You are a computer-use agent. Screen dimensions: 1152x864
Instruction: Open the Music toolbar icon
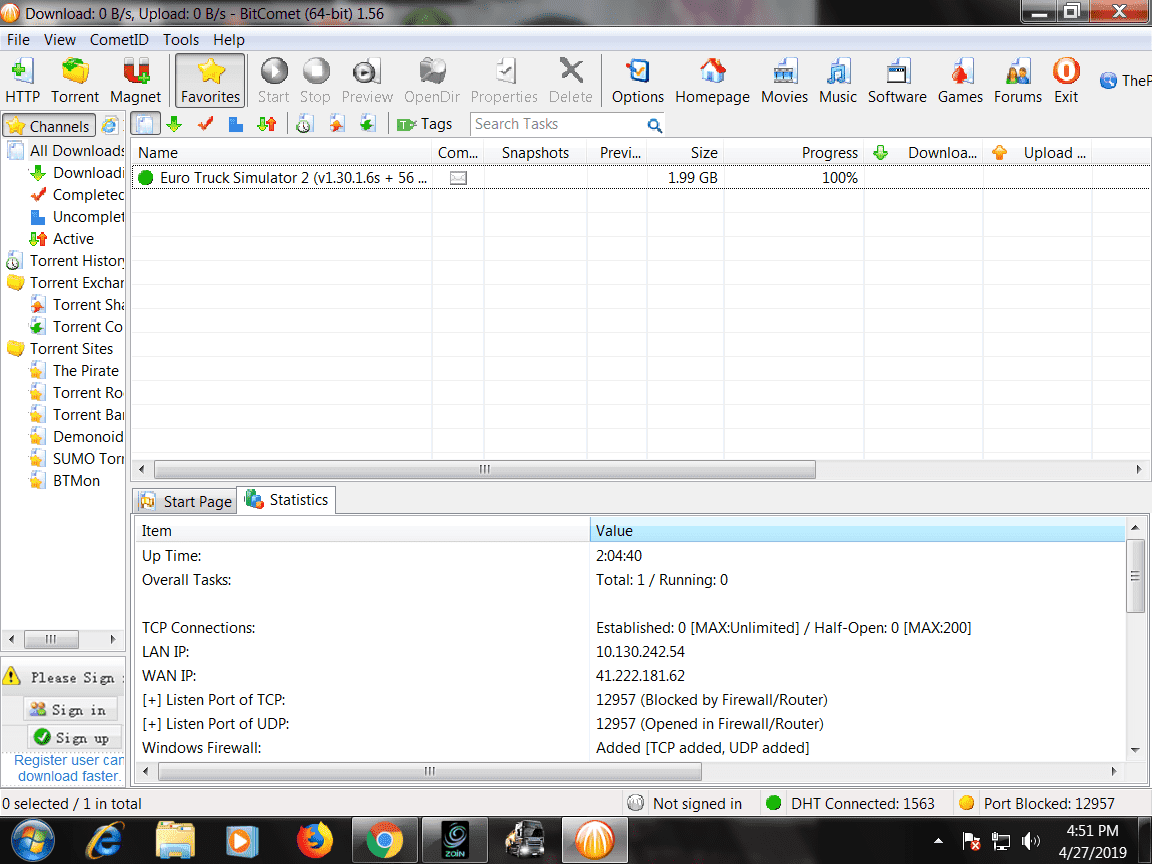click(838, 80)
